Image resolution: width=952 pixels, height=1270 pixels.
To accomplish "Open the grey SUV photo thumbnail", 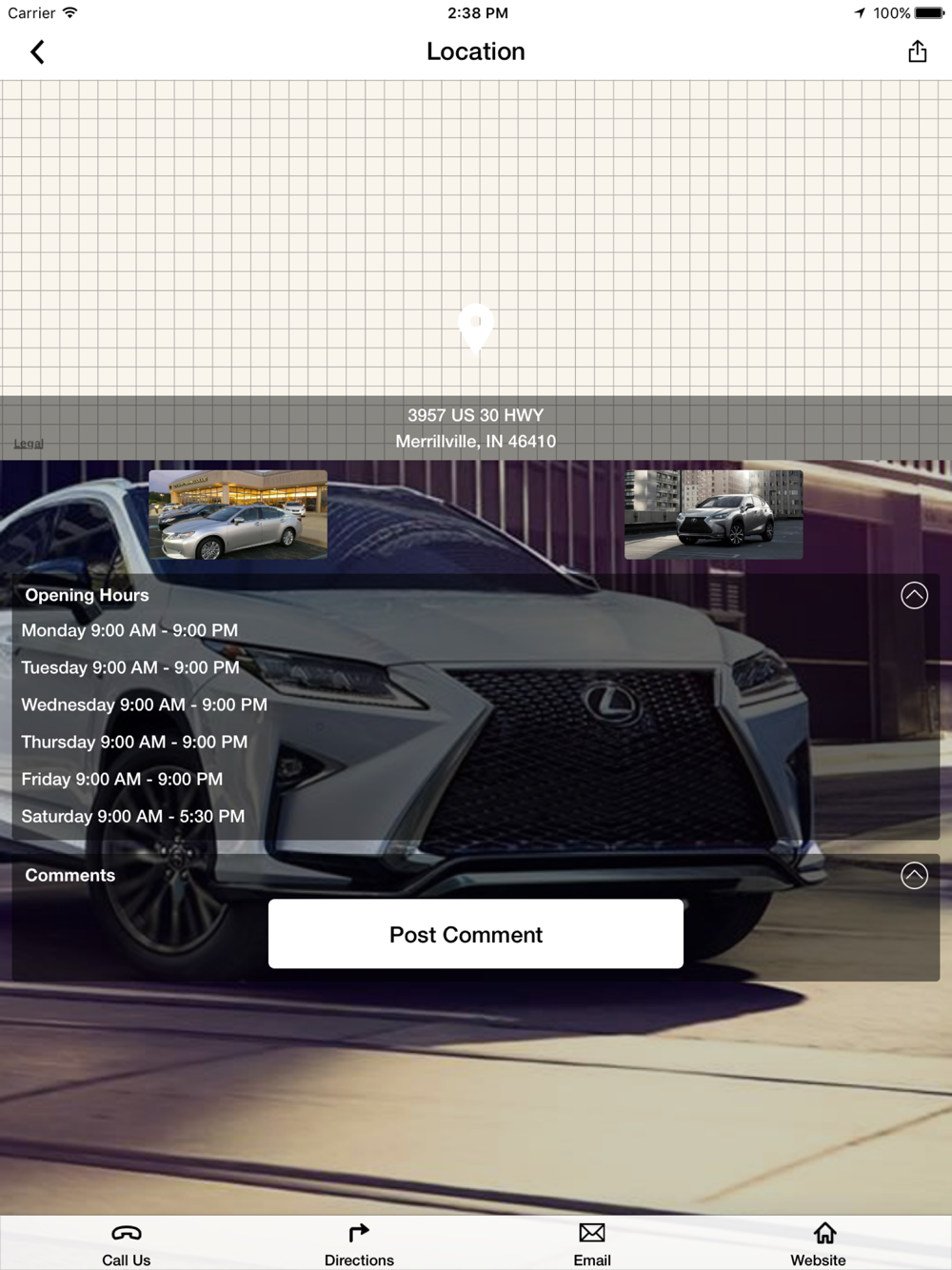I will tap(714, 514).
